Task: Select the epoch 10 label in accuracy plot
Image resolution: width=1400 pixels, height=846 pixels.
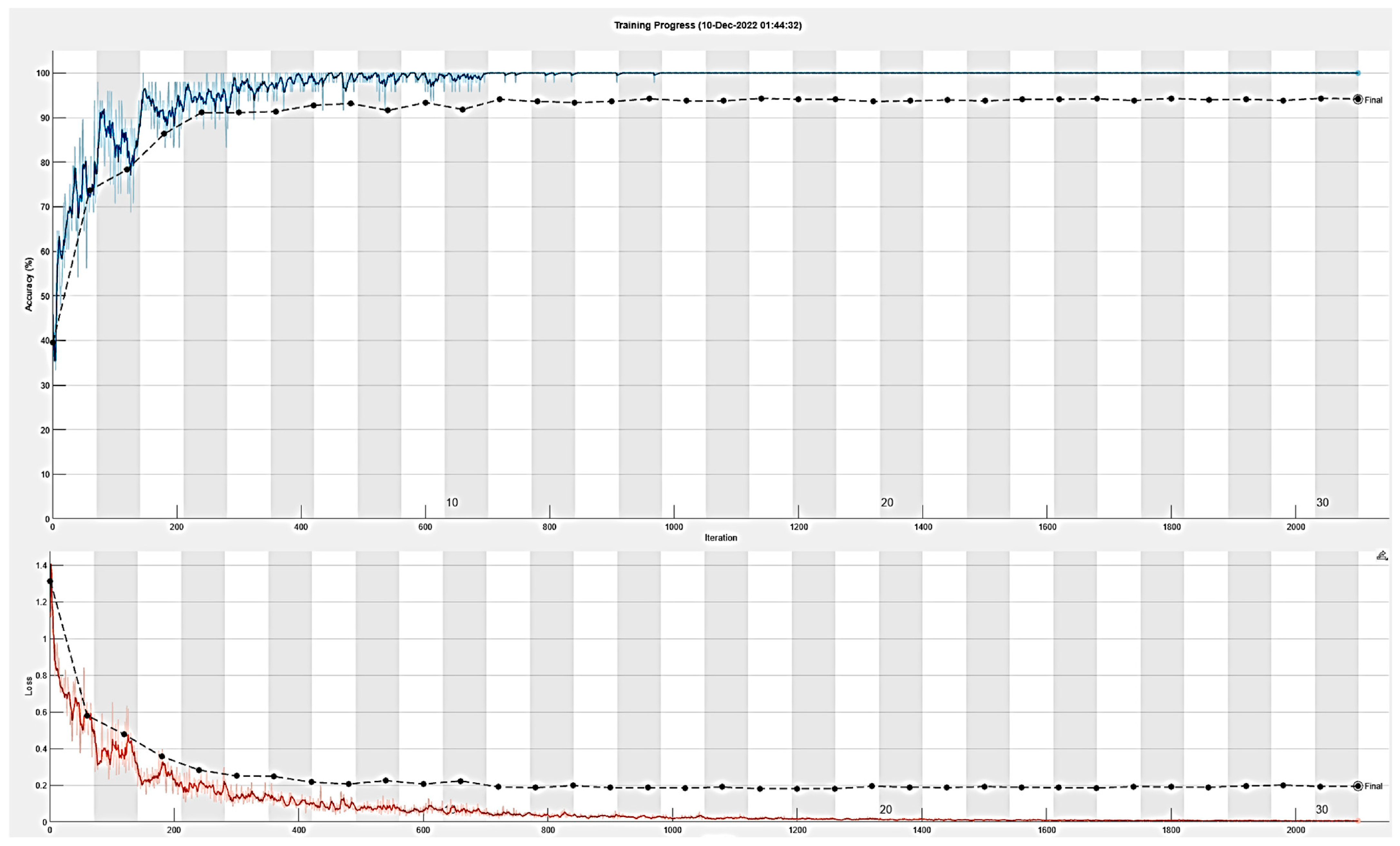Action: click(x=452, y=502)
